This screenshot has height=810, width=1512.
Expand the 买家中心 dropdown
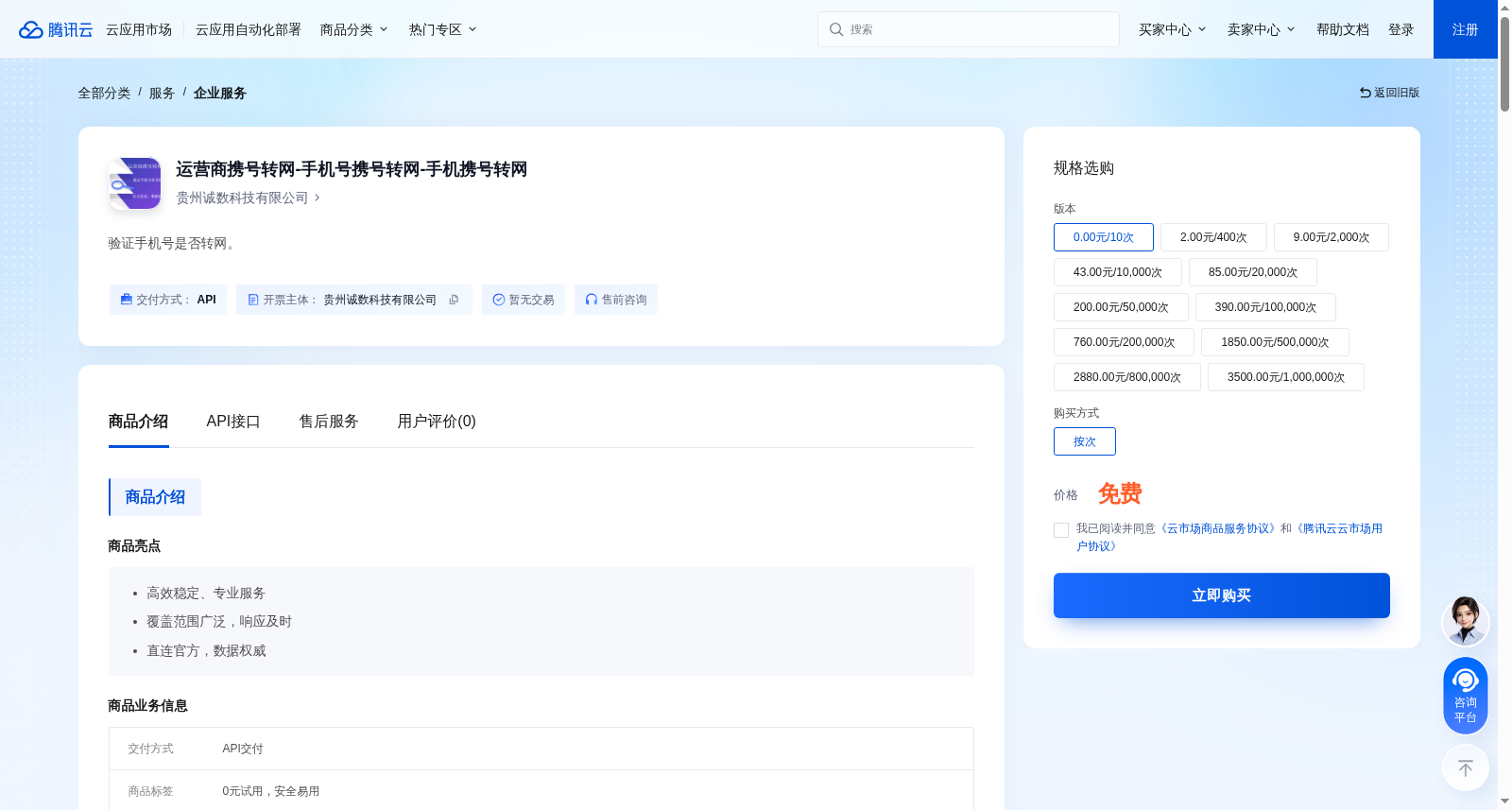tap(1173, 29)
